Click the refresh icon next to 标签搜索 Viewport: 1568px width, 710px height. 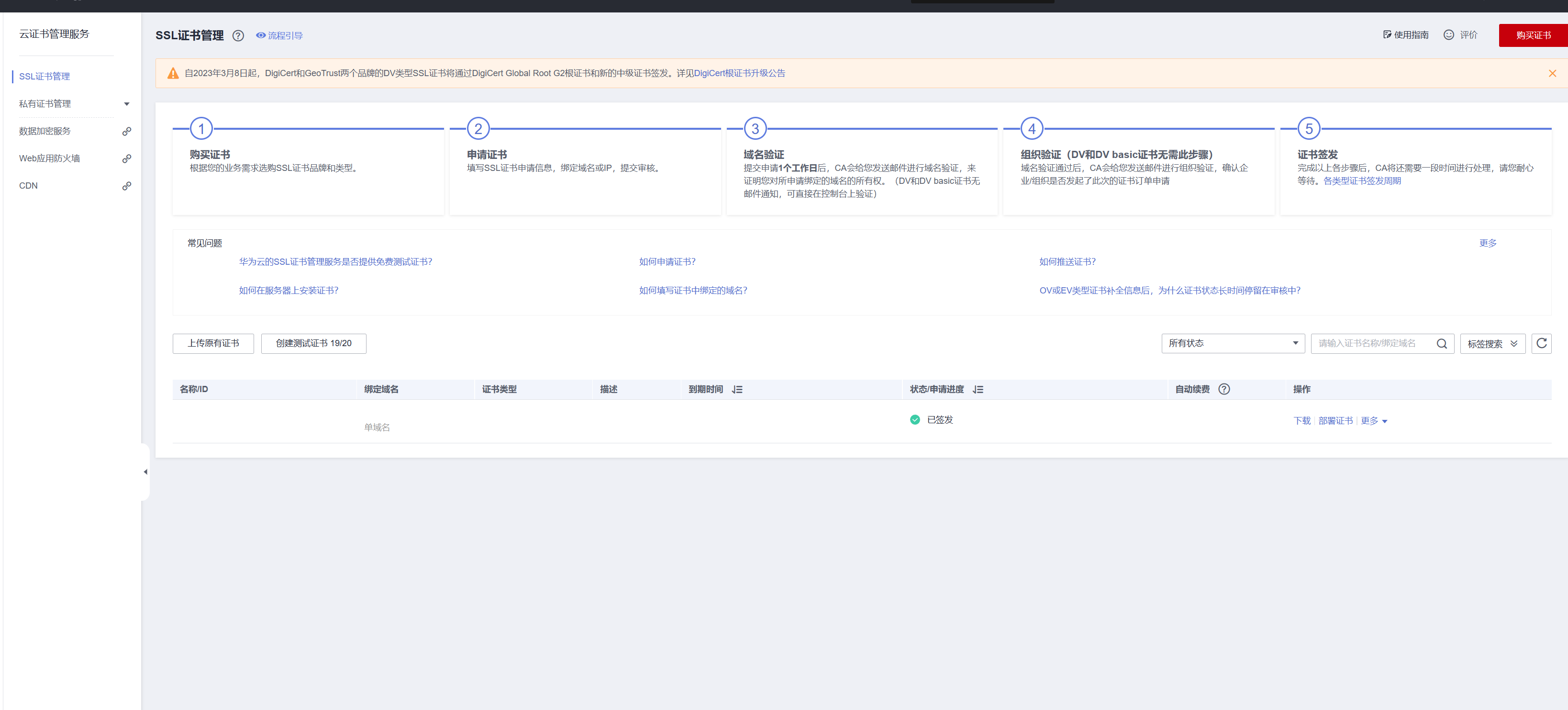1541,343
